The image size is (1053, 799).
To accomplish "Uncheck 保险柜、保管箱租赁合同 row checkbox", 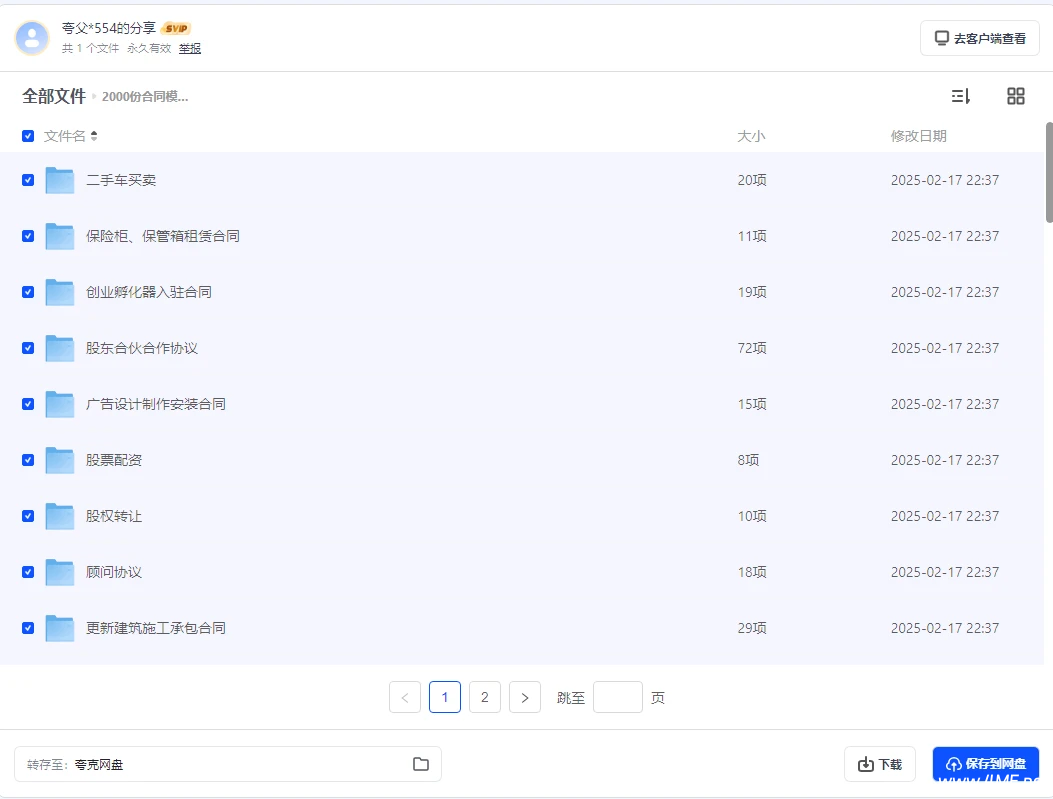I will [x=28, y=236].
